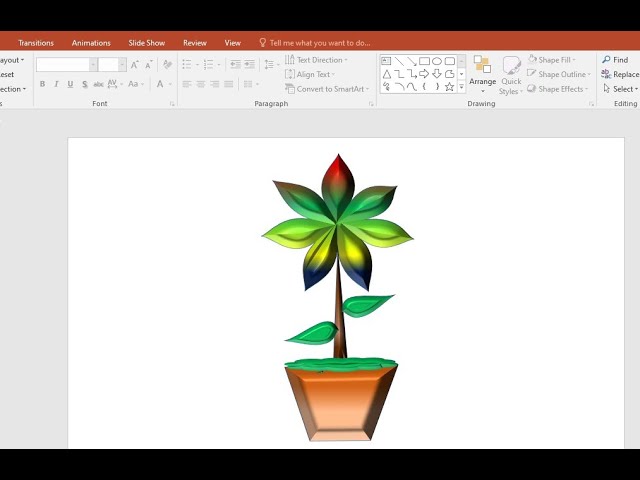This screenshot has width=640, height=480.
Task: Click Decrease Font Size icon
Action: (149, 64)
